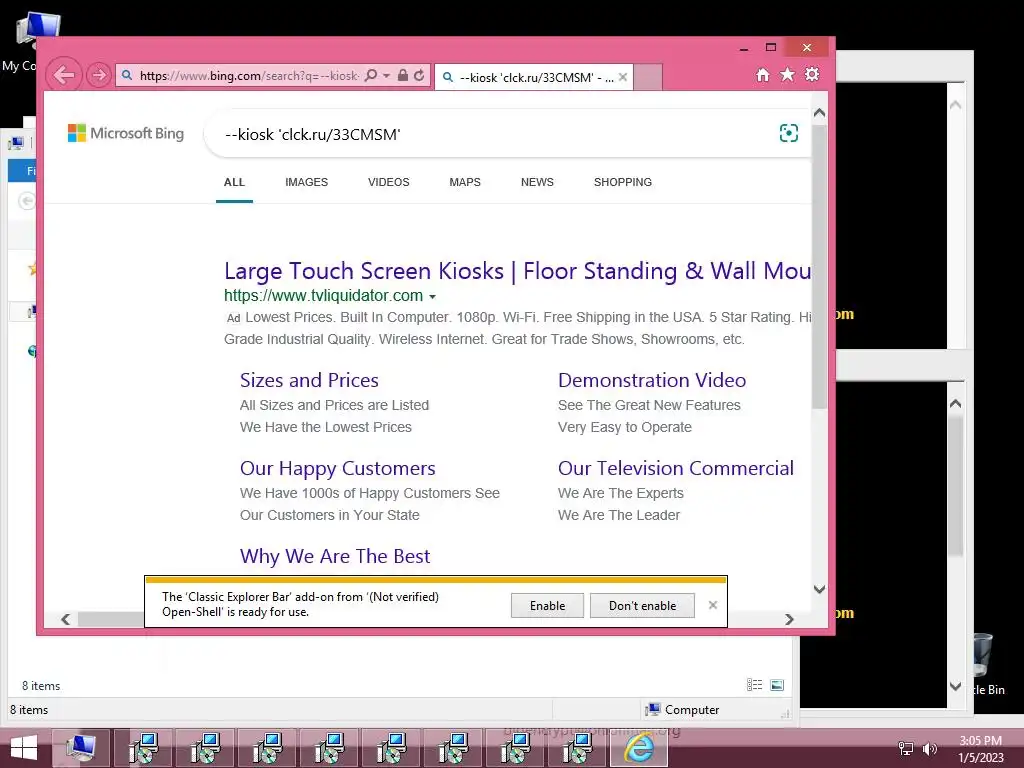Select the ALL results tab
1024x768 pixels.
[x=234, y=182]
